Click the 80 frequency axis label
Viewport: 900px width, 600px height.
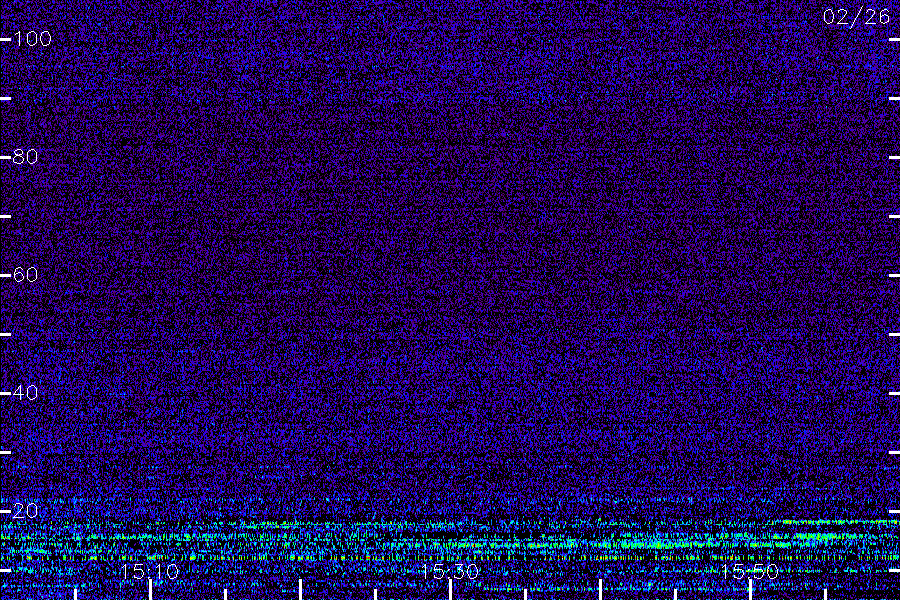point(26,157)
